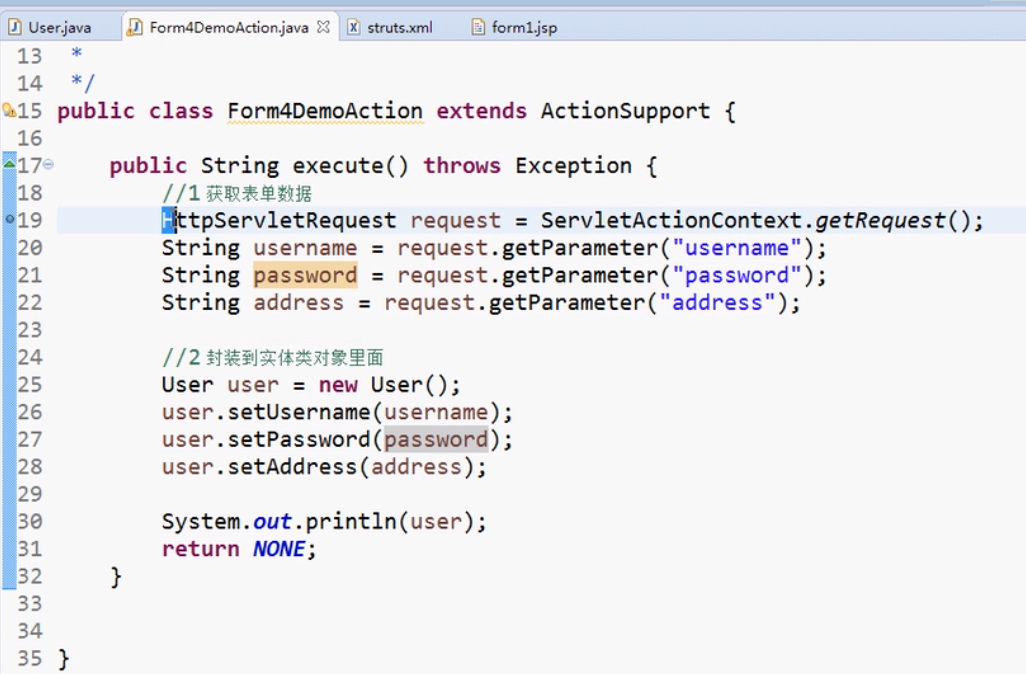The height and width of the screenshot is (674, 1026).
Task: Click the highlighted password argument on line 27
Action: click(436, 440)
